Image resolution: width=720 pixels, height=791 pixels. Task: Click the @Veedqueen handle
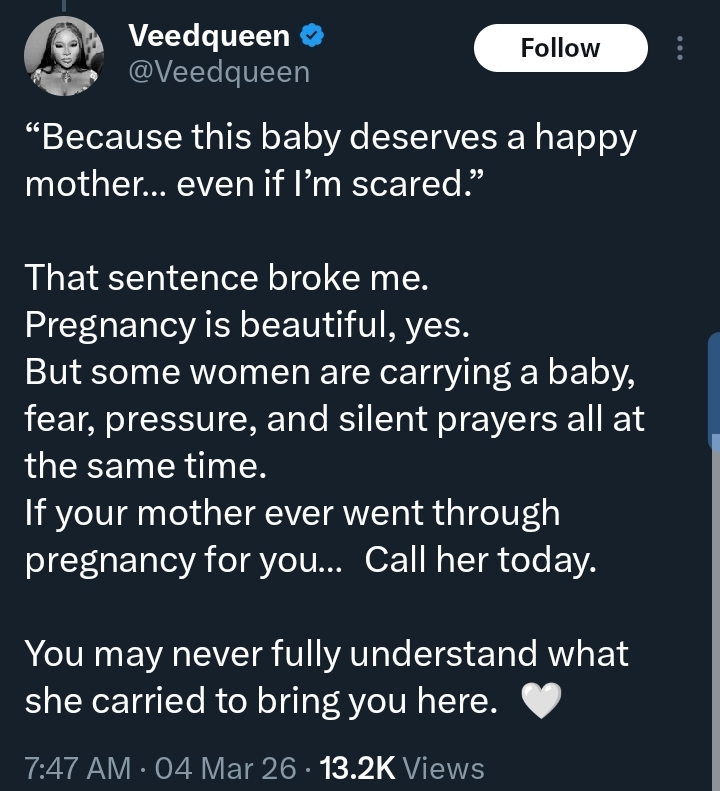(219, 72)
